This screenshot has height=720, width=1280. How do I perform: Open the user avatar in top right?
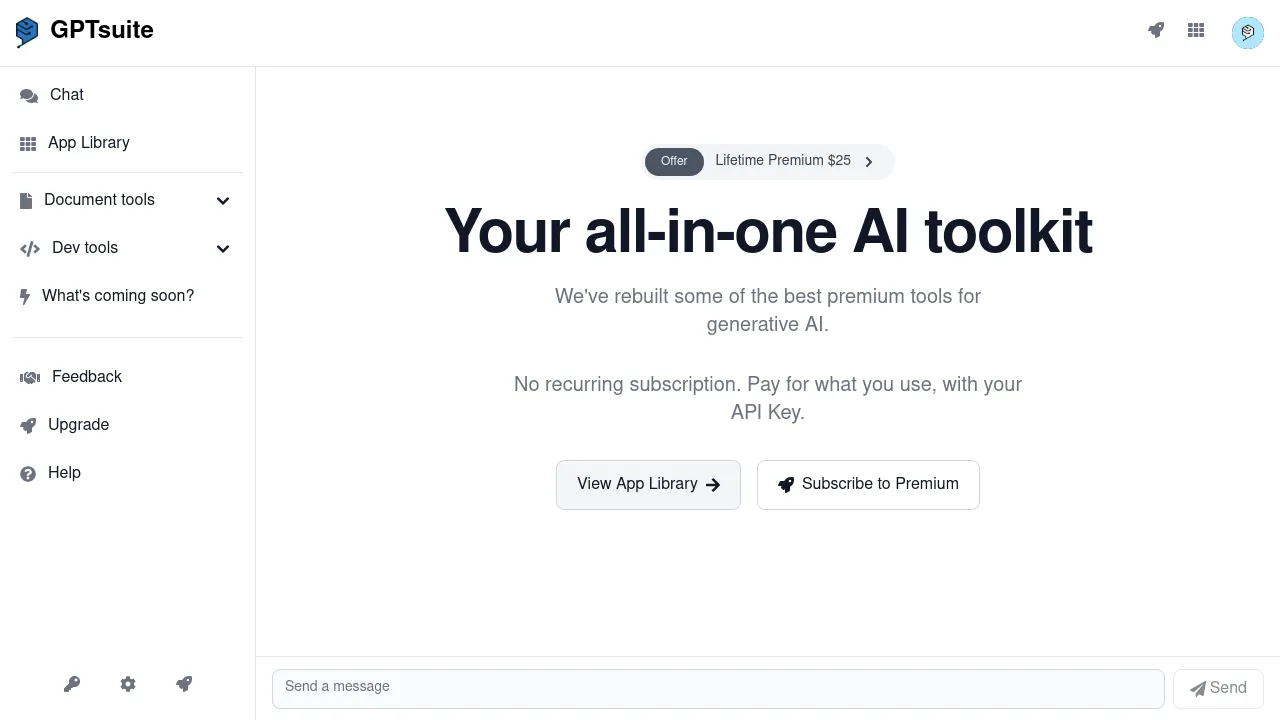pos(1247,32)
